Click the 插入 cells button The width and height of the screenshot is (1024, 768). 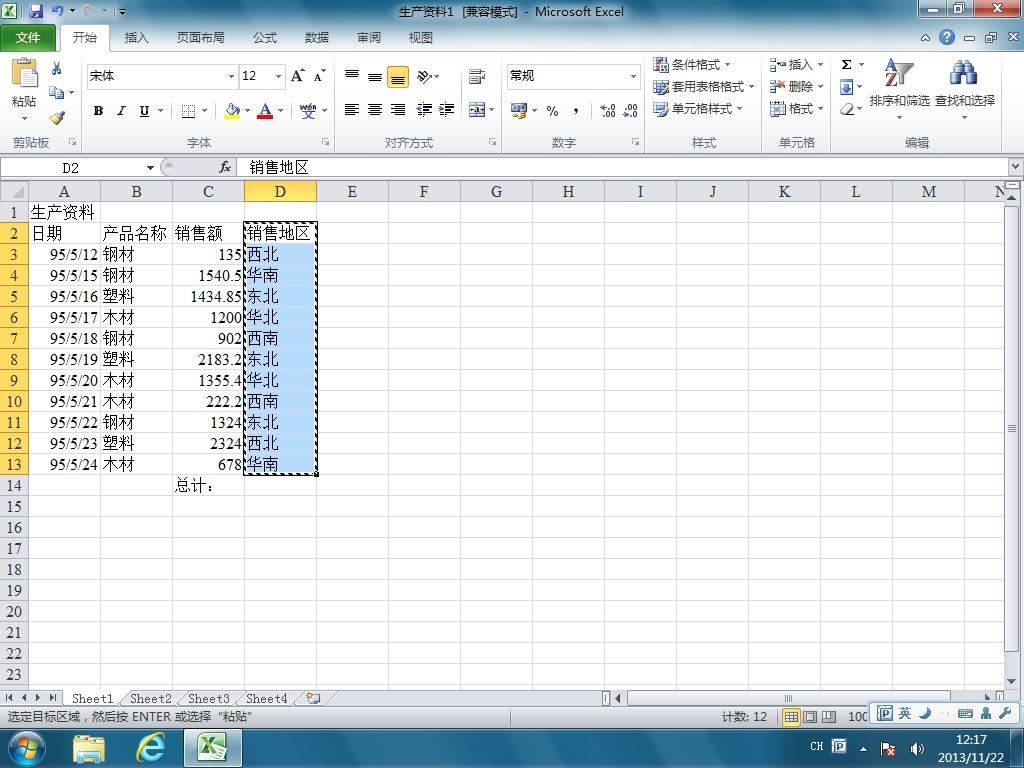pos(796,65)
